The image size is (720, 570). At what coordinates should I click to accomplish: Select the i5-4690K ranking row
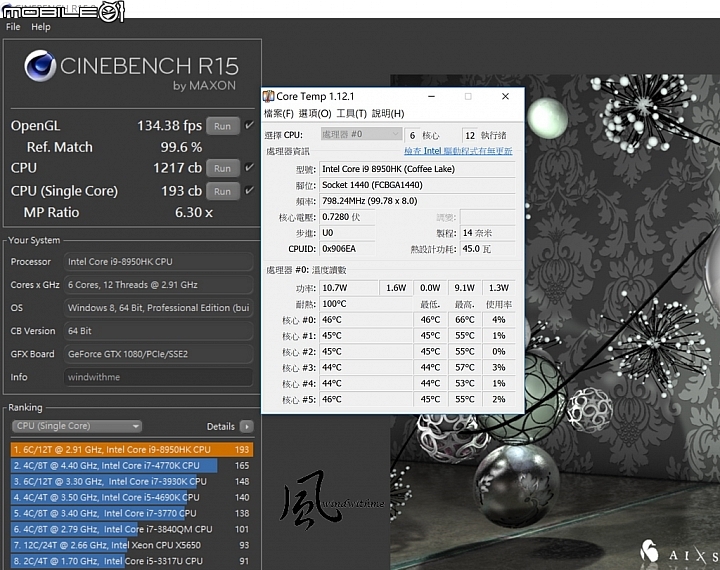point(131,497)
